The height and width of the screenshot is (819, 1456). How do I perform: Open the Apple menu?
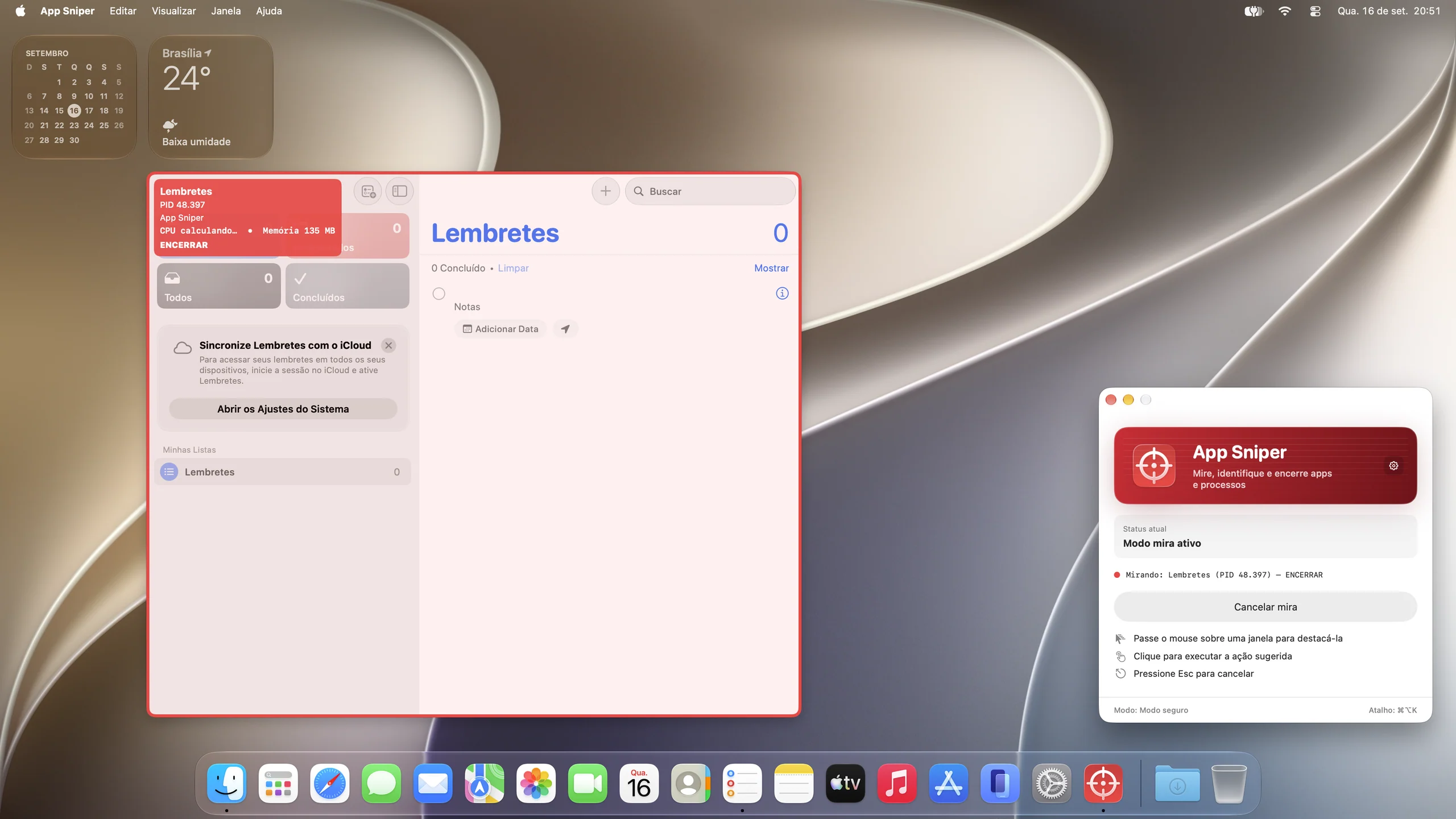[x=20, y=11]
